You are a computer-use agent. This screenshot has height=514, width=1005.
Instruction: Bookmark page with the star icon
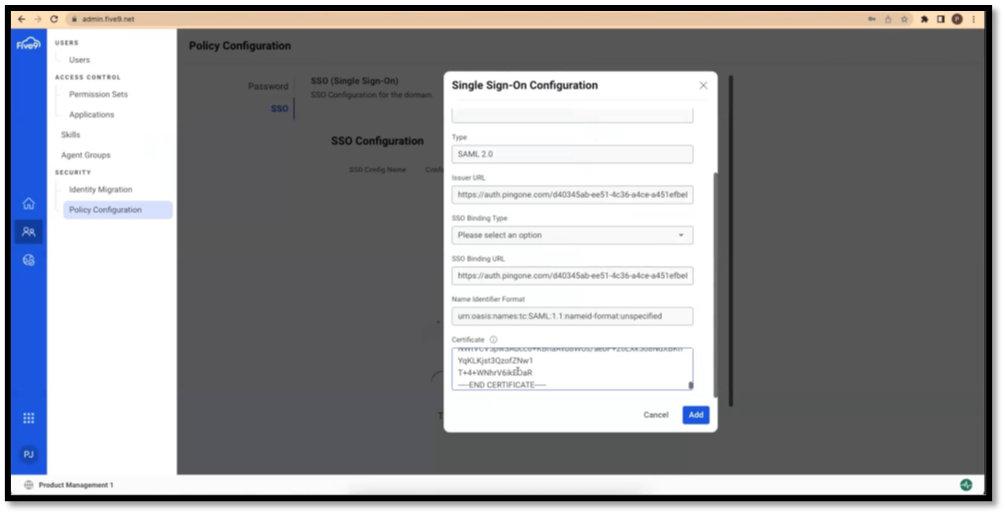(904, 19)
